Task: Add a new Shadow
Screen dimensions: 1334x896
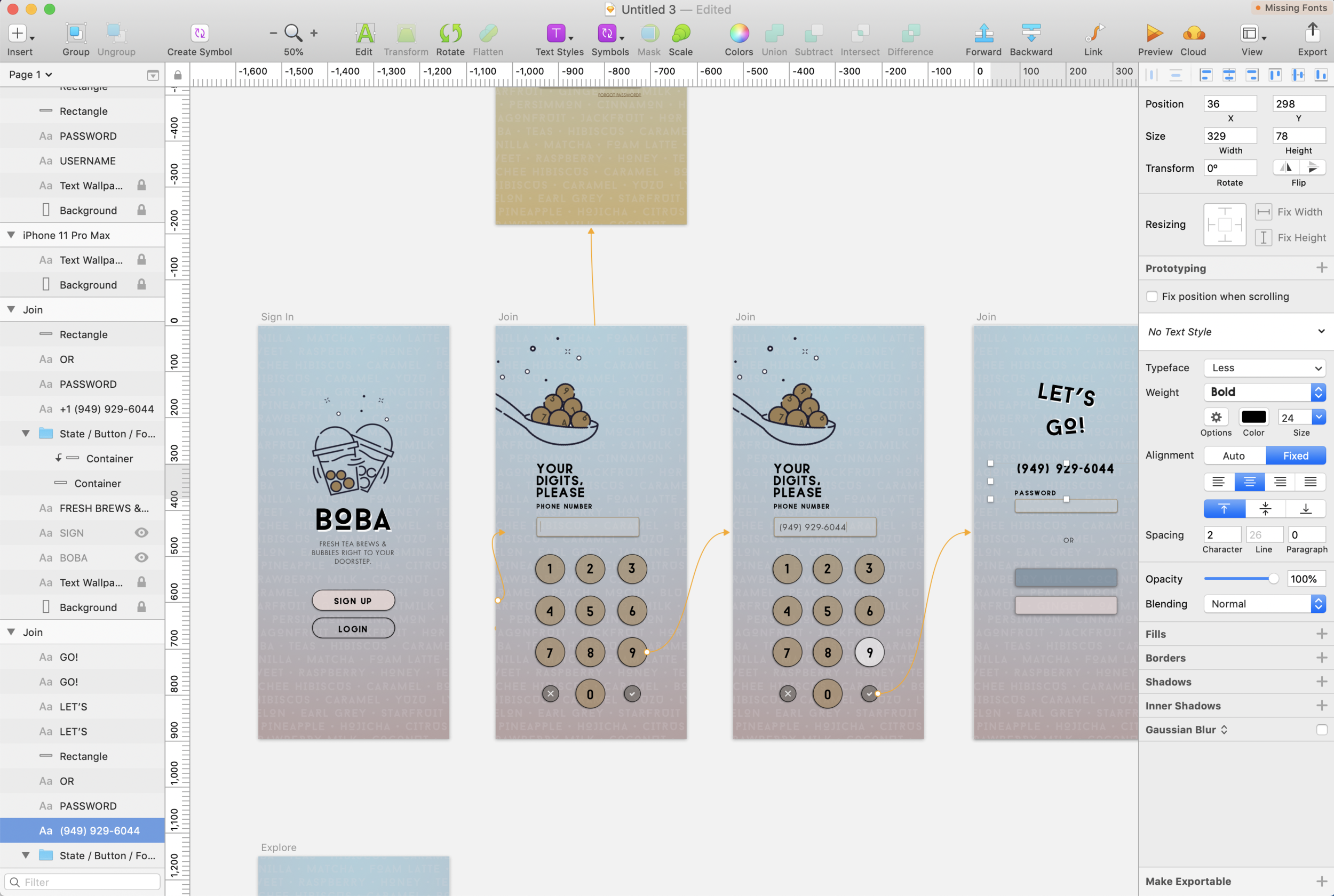Action: coord(1321,682)
